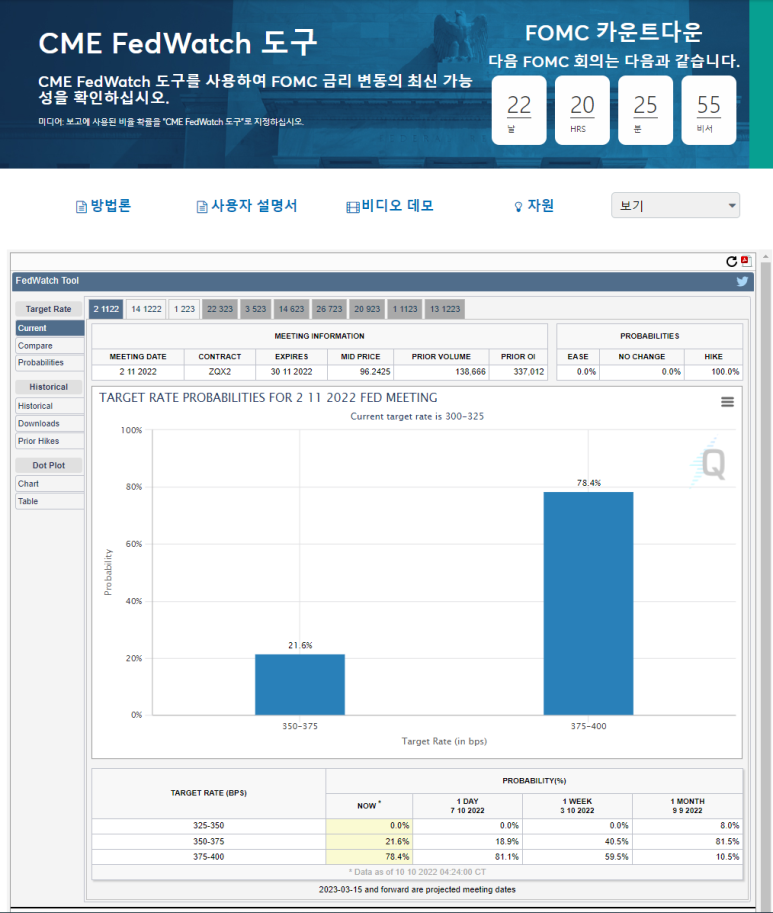Screen dimensions: 773x913
Task: Select the 1 1123 meeting tab
Action: [405, 309]
